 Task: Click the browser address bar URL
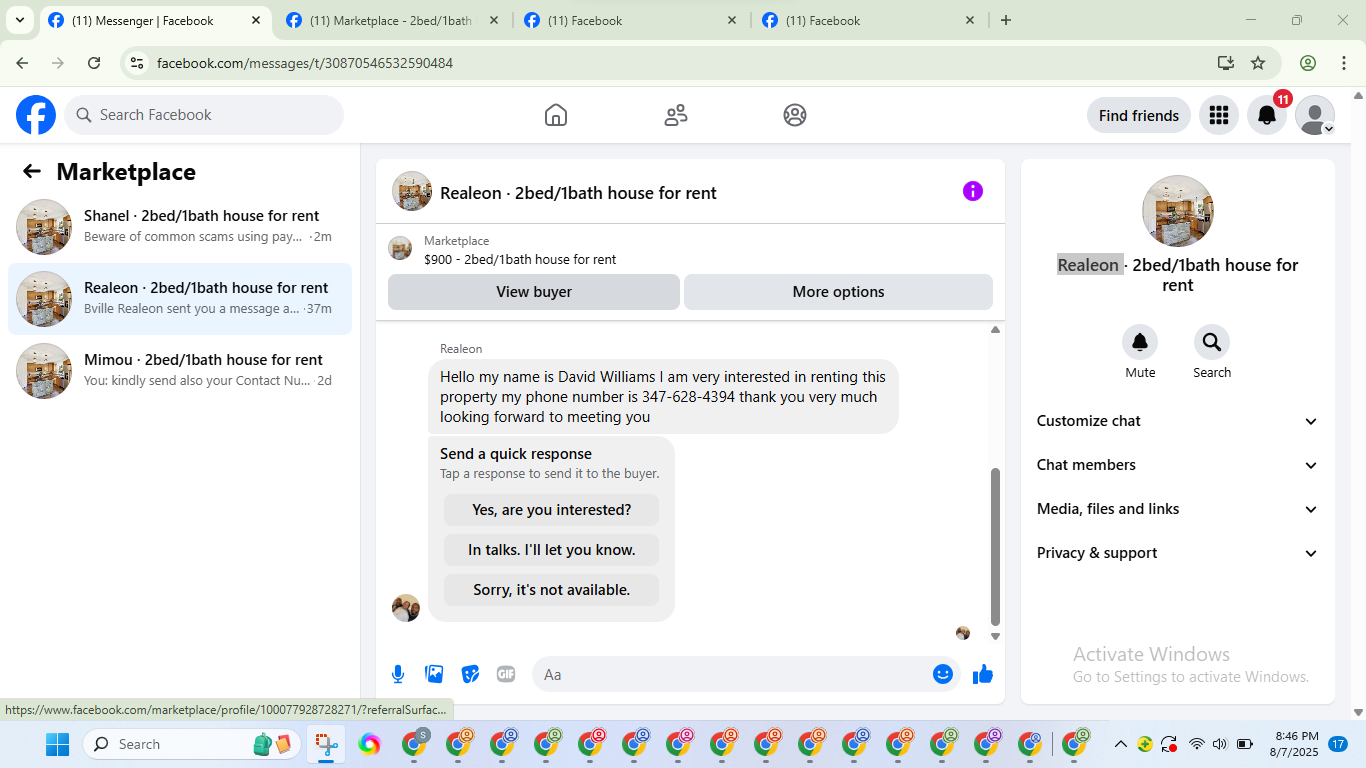tap(305, 63)
